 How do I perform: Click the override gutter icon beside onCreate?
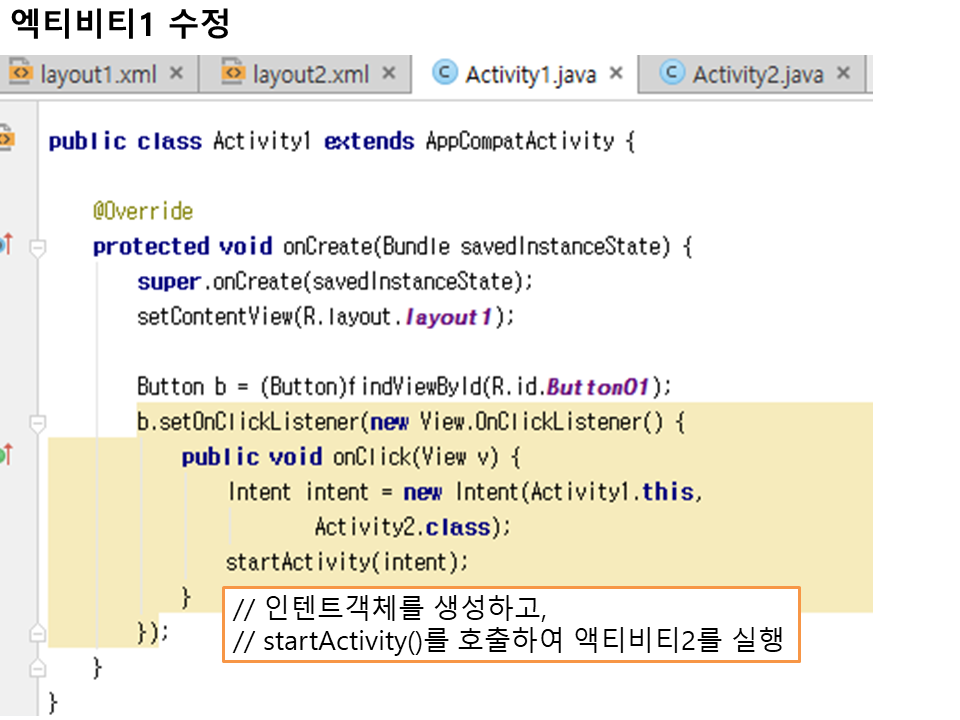pos(6,244)
